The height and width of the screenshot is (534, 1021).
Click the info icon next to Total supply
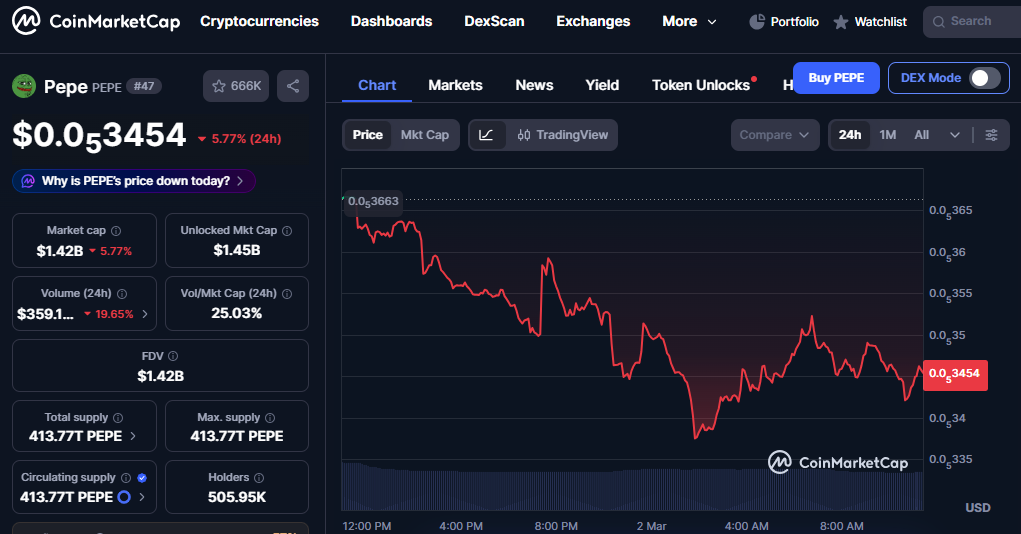(x=118, y=417)
